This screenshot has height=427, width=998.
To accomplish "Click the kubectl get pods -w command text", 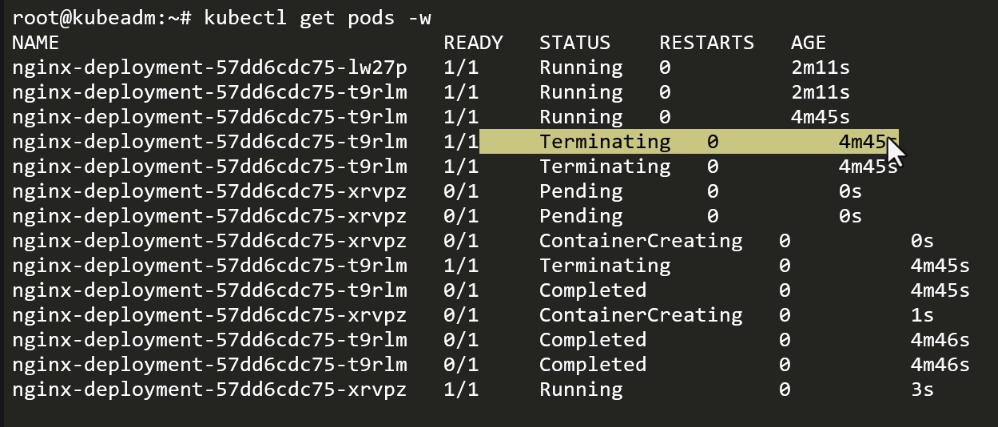I will coord(318,18).
